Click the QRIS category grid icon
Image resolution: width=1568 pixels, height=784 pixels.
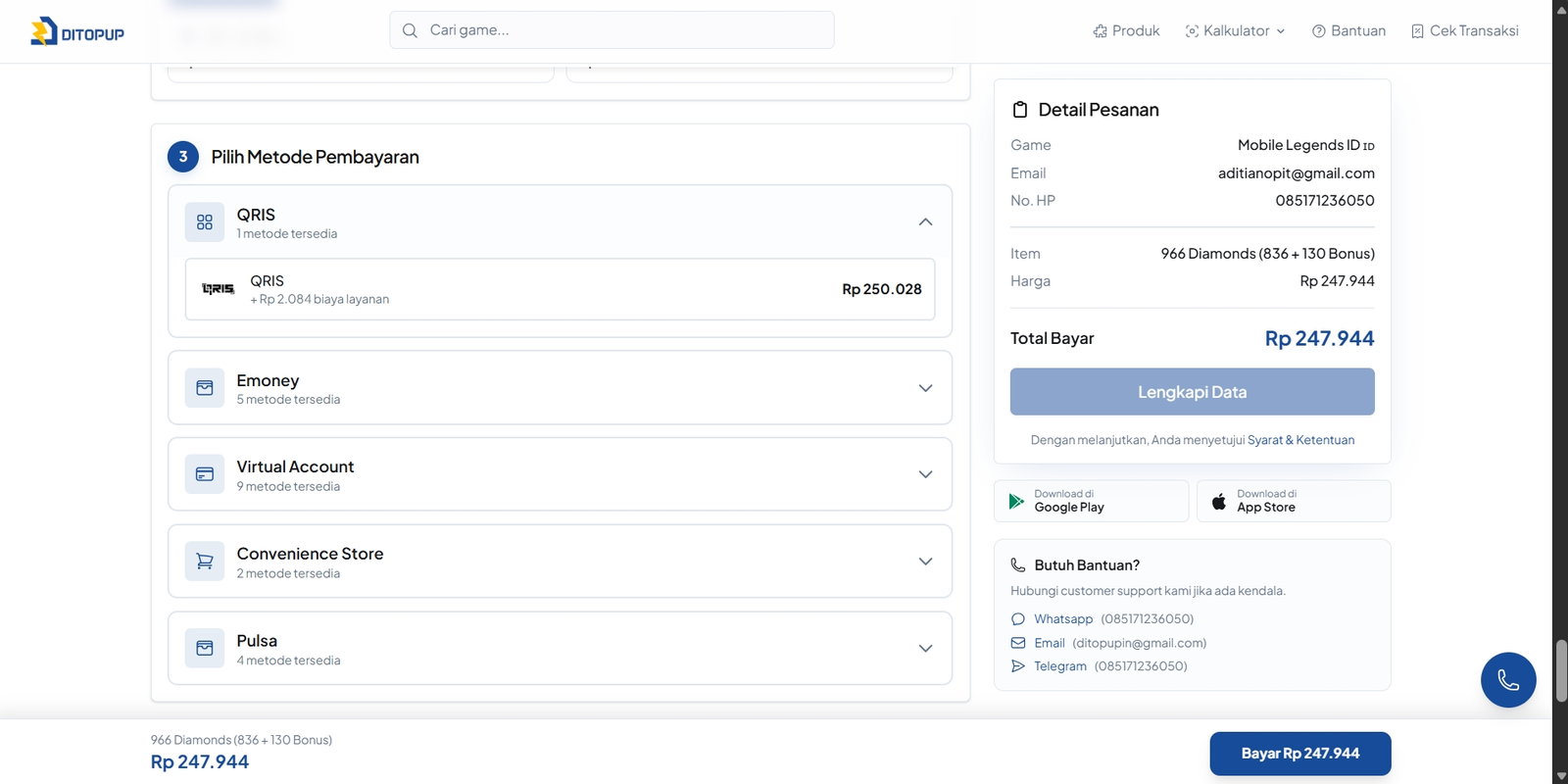(205, 222)
